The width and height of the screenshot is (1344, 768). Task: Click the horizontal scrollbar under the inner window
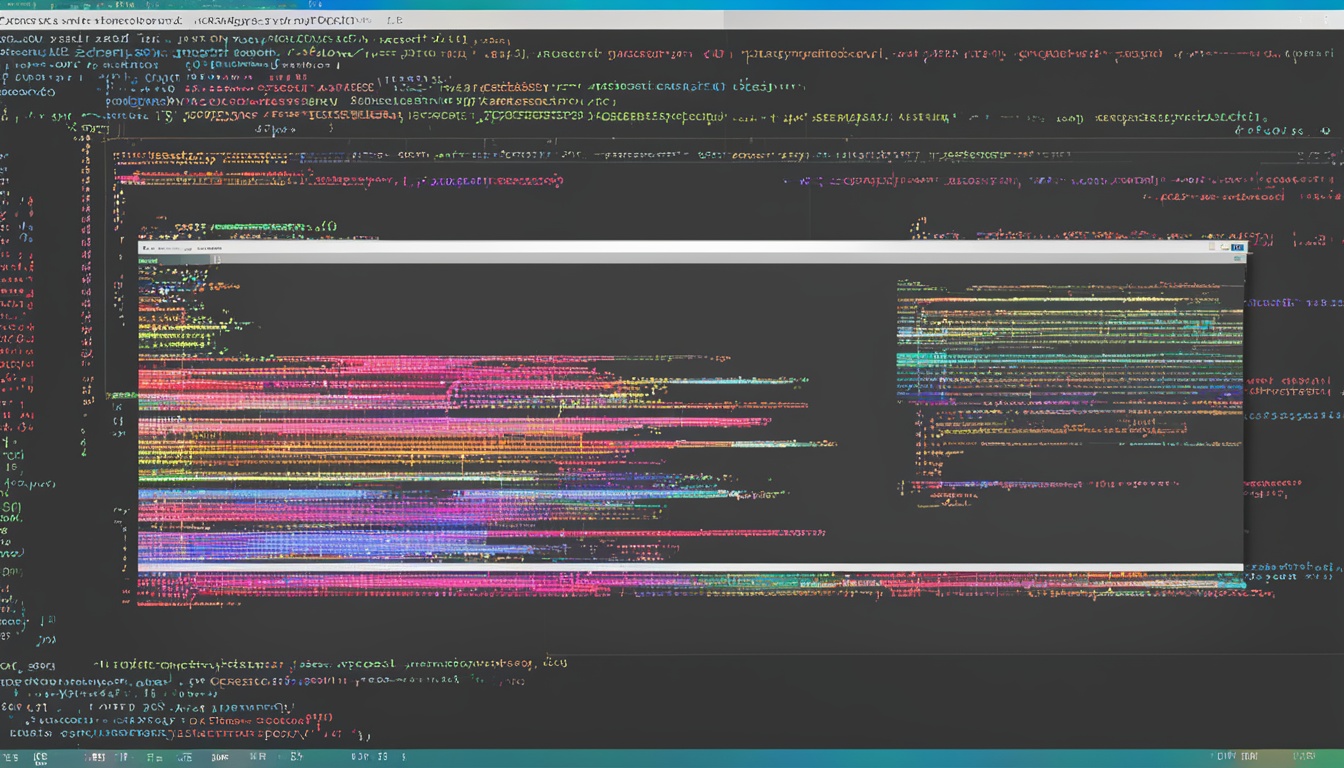[x=691, y=568]
